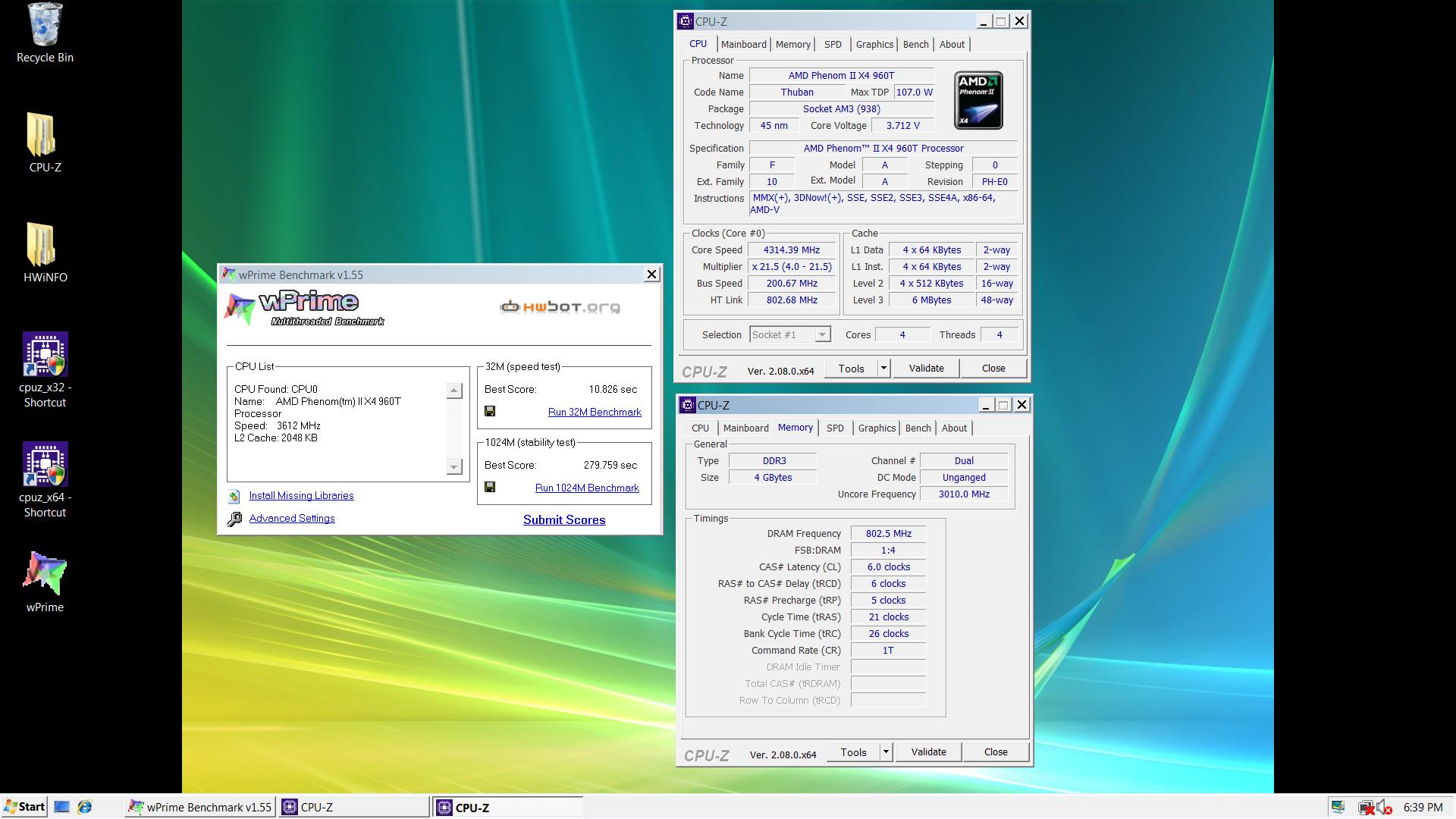Screen dimensions: 1456x819
Task: Click Run 1024M Benchmark link
Action: click(x=587, y=488)
